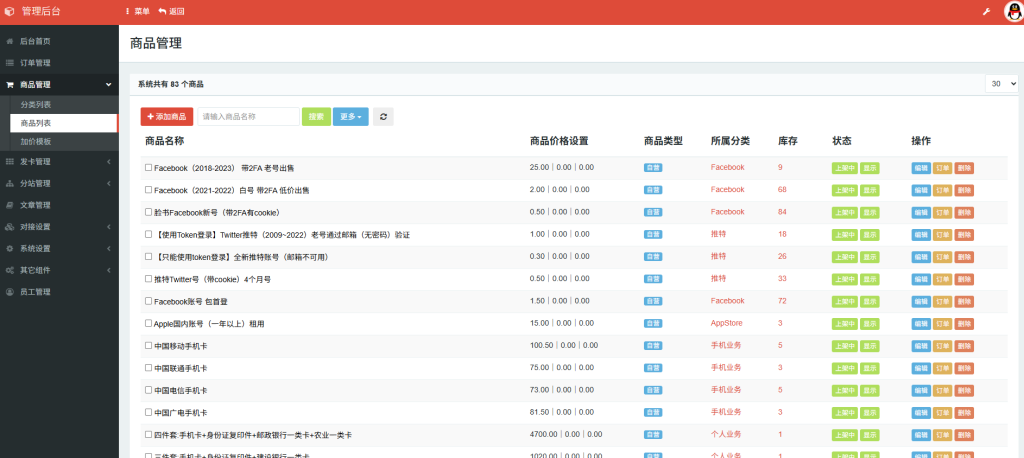Focus the 请输入商品名称 search field
The image size is (1024, 458).
pyautogui.click(x=248, y=116)
